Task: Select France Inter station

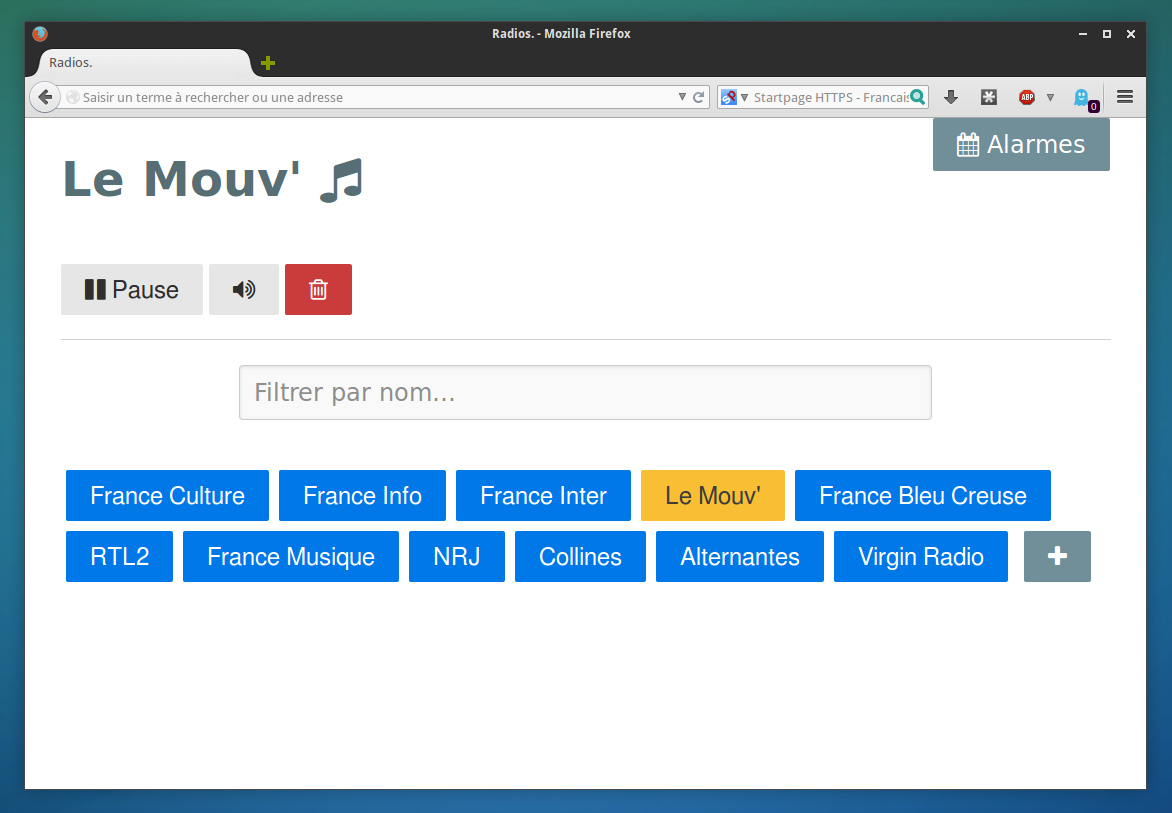Action: [x=543, y=495]
